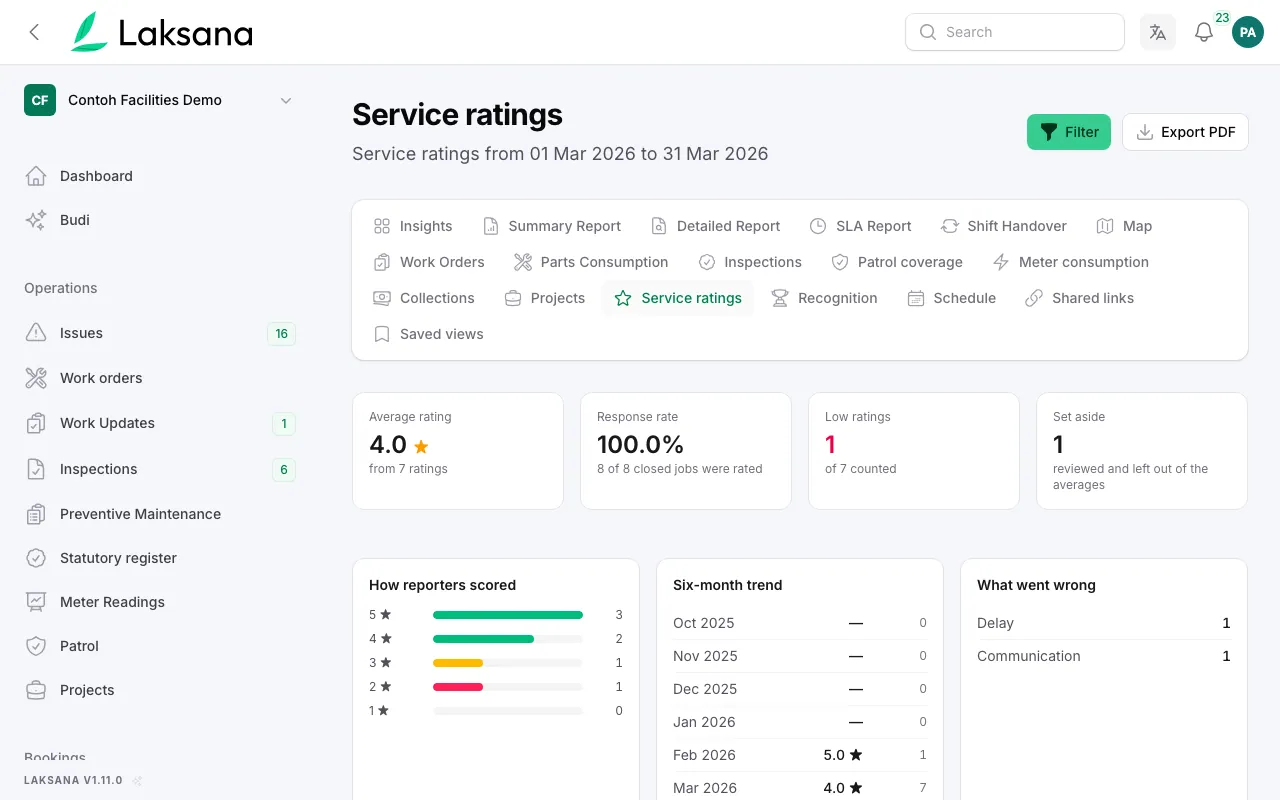Click the Delay row under What went wrong
The width and height of the screenshot is (1280, 800).
(1104, 623)
